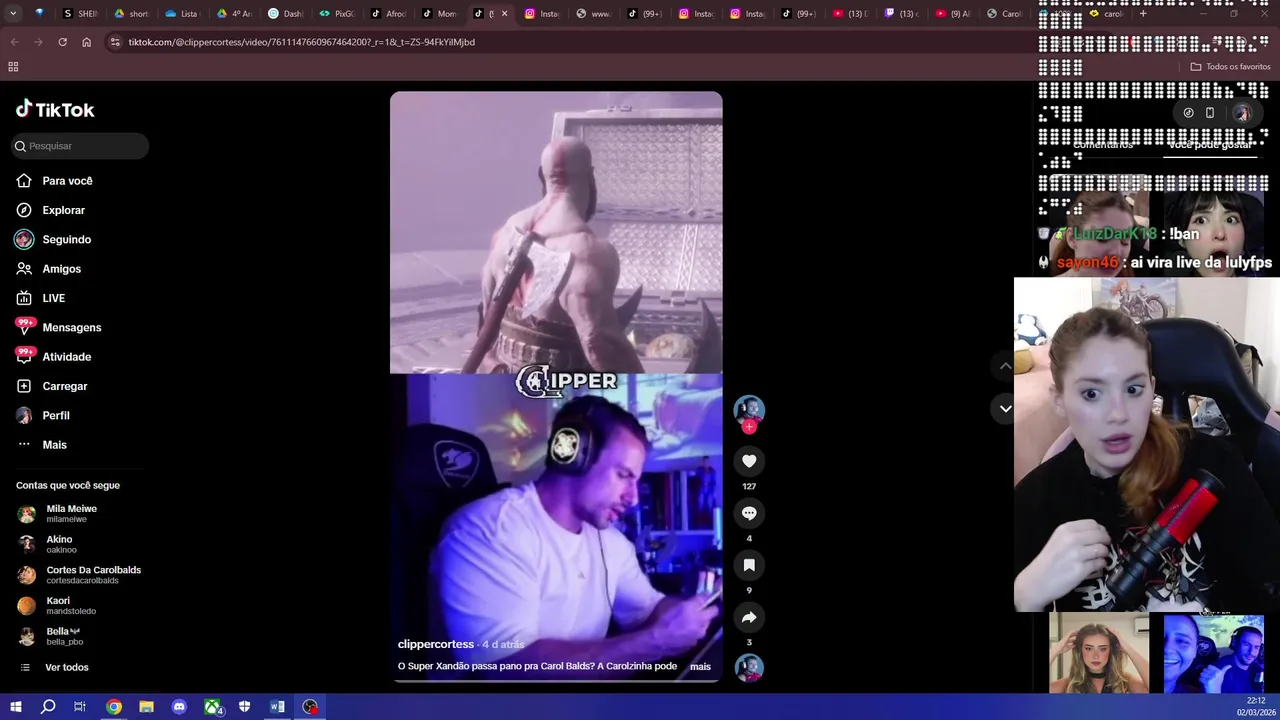Click browser home button
The image size is (1280, 720).
[x=86, y=42]
